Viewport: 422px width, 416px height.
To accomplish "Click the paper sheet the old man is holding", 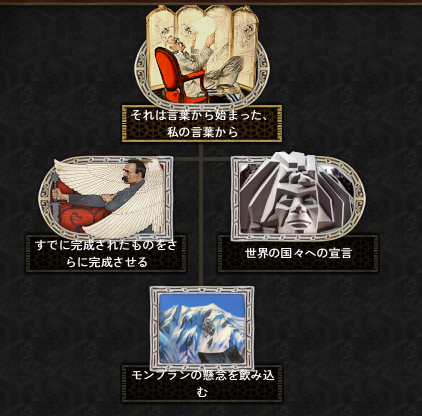I will click(203, 33).
